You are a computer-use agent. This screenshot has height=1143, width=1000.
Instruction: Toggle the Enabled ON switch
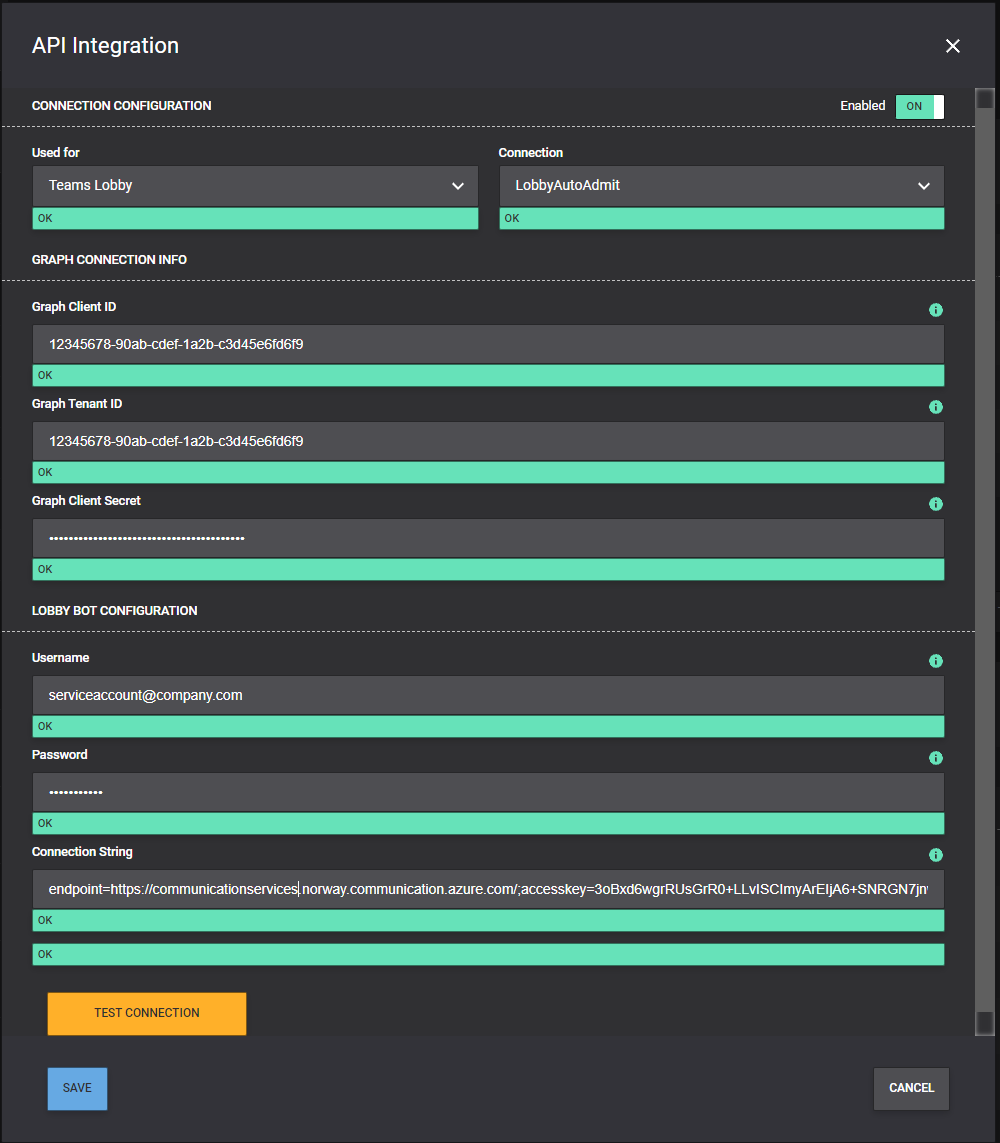[x=919, y=106]
